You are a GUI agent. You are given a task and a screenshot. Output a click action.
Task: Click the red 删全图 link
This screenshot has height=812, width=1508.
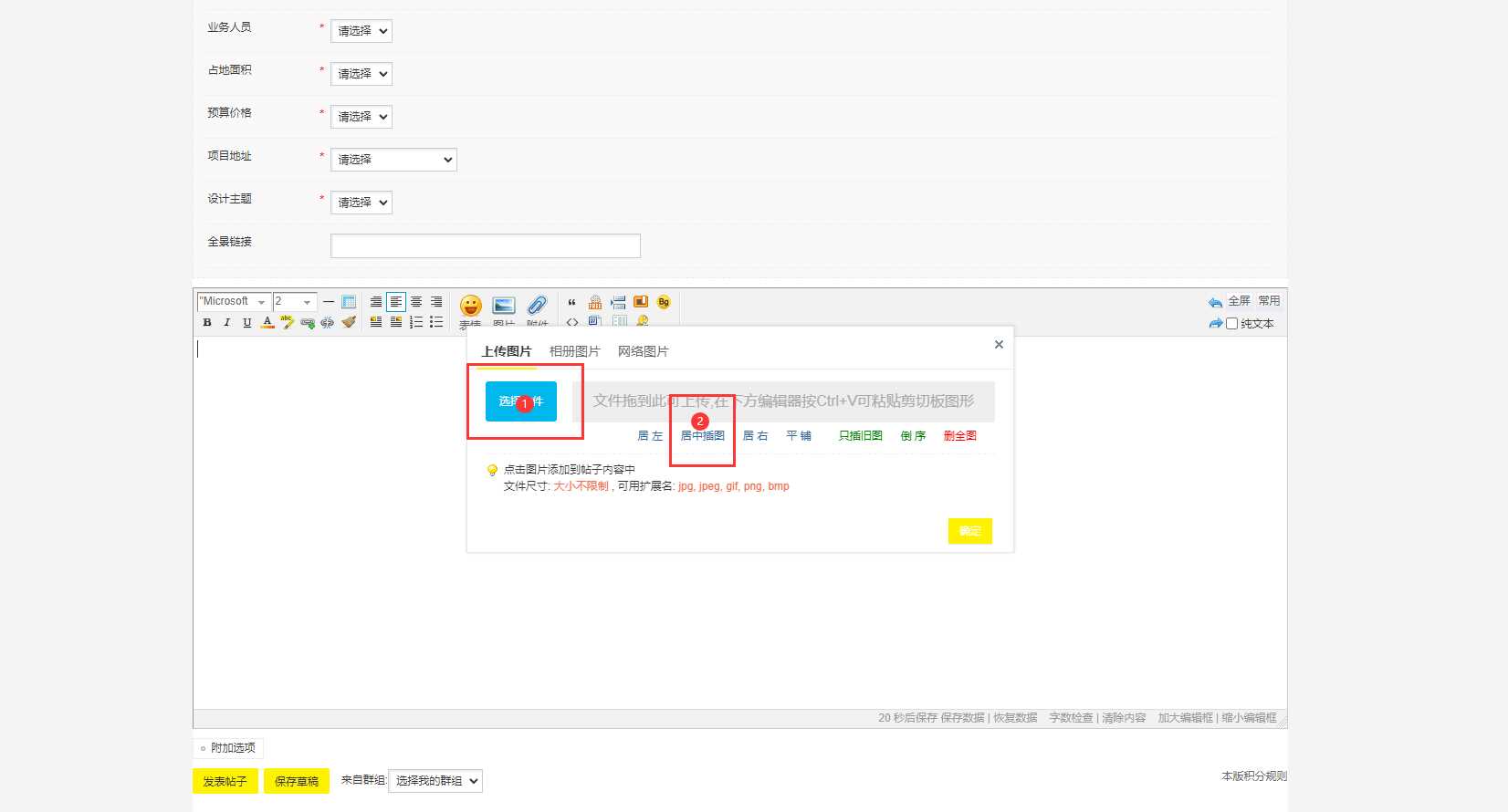(x=960, y=436)
